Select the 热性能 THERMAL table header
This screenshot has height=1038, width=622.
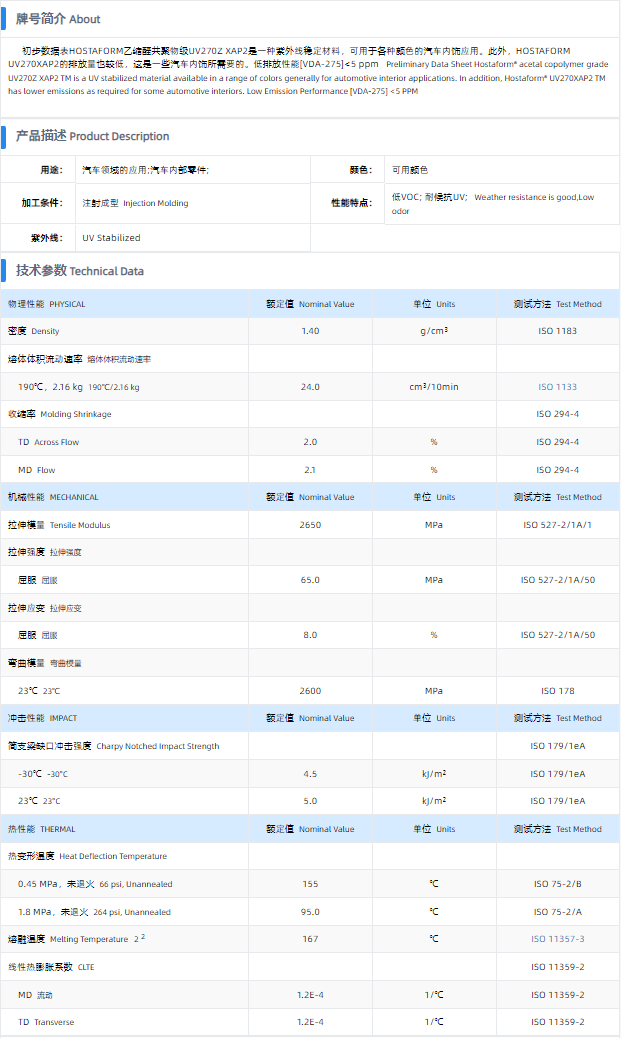point(42,829)
